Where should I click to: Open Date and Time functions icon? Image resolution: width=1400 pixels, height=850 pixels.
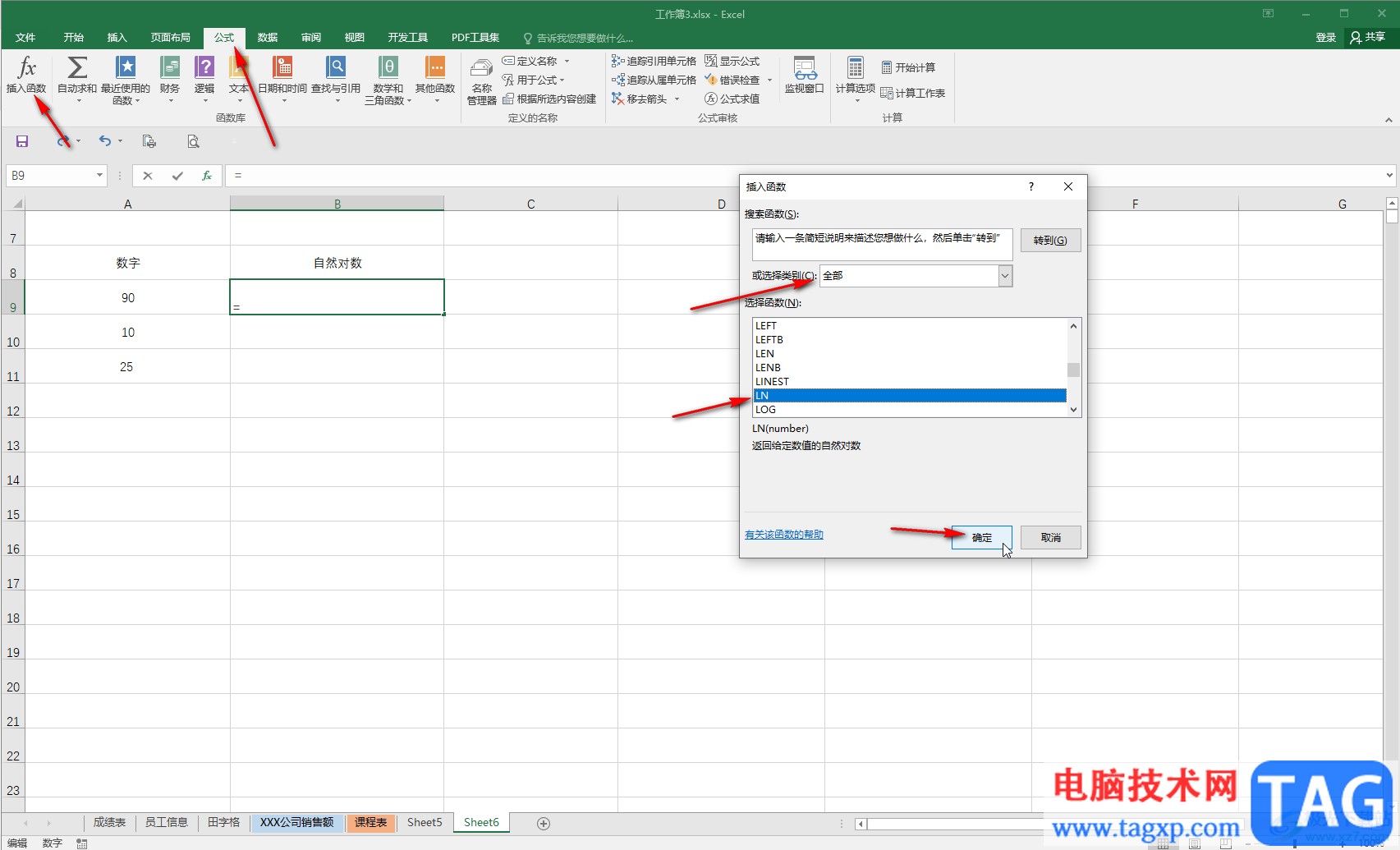(x=282, y=67)
